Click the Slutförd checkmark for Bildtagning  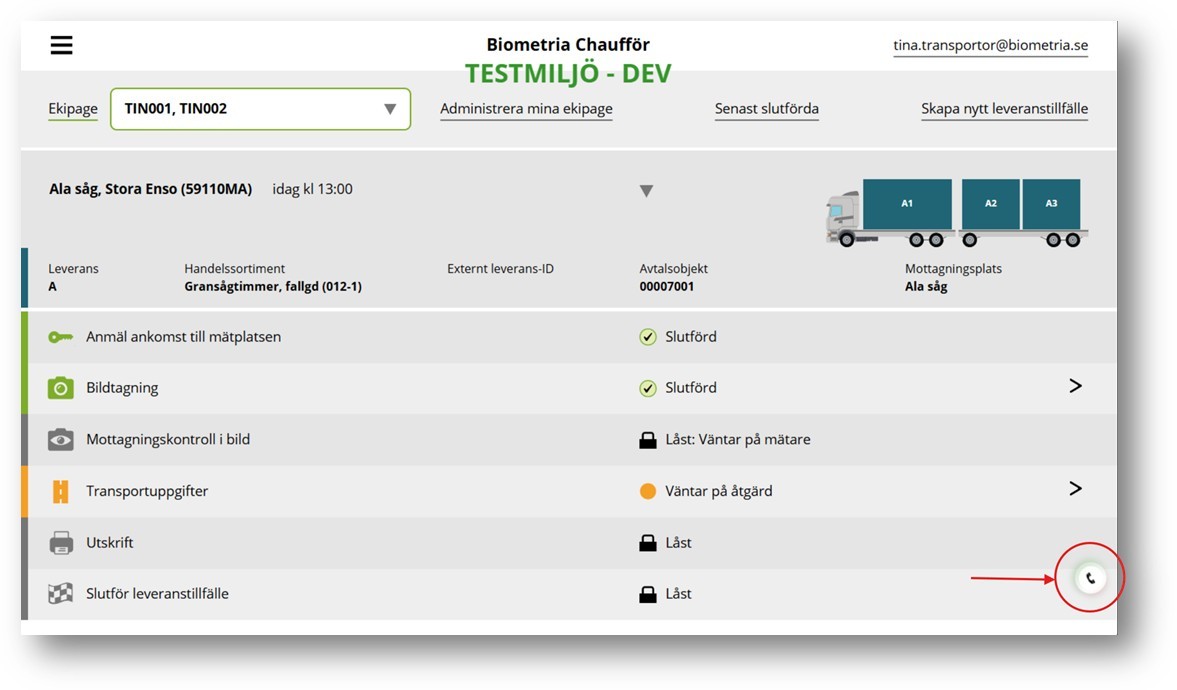click(x=648, y=388)
